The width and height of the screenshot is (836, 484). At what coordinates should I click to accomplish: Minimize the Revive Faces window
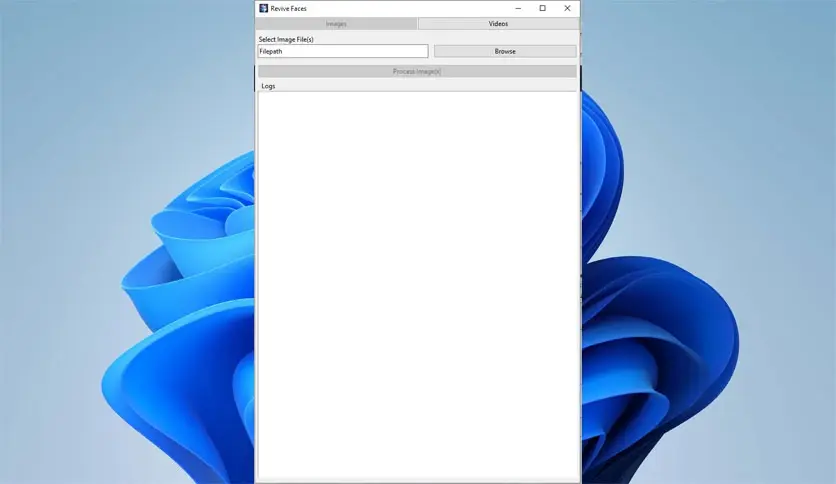pos(517,8)
